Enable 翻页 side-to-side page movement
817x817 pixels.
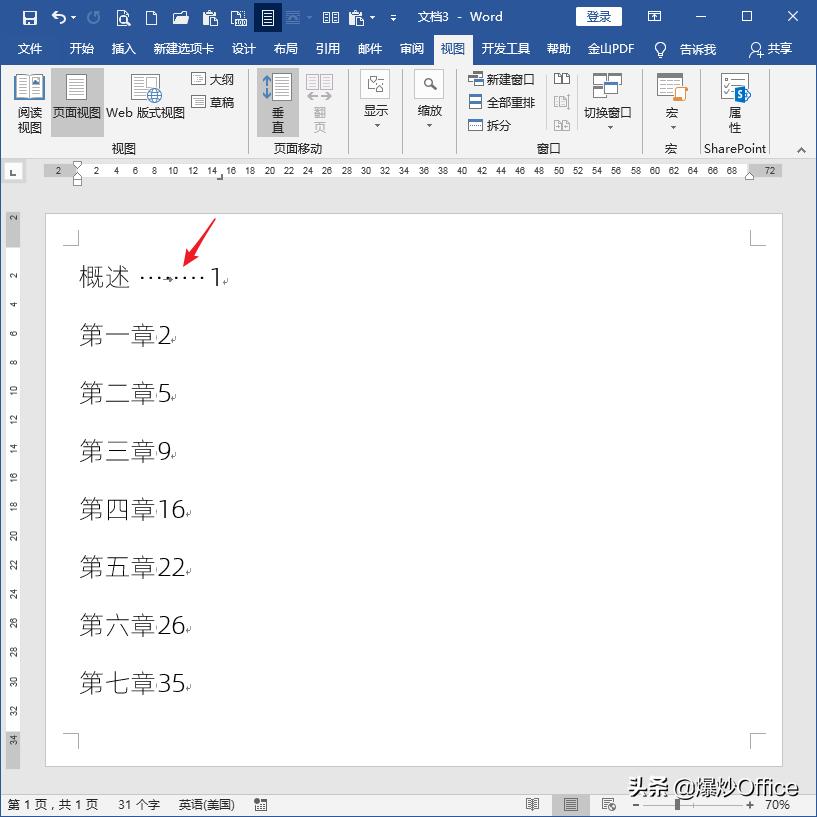[x=320, y=101]
